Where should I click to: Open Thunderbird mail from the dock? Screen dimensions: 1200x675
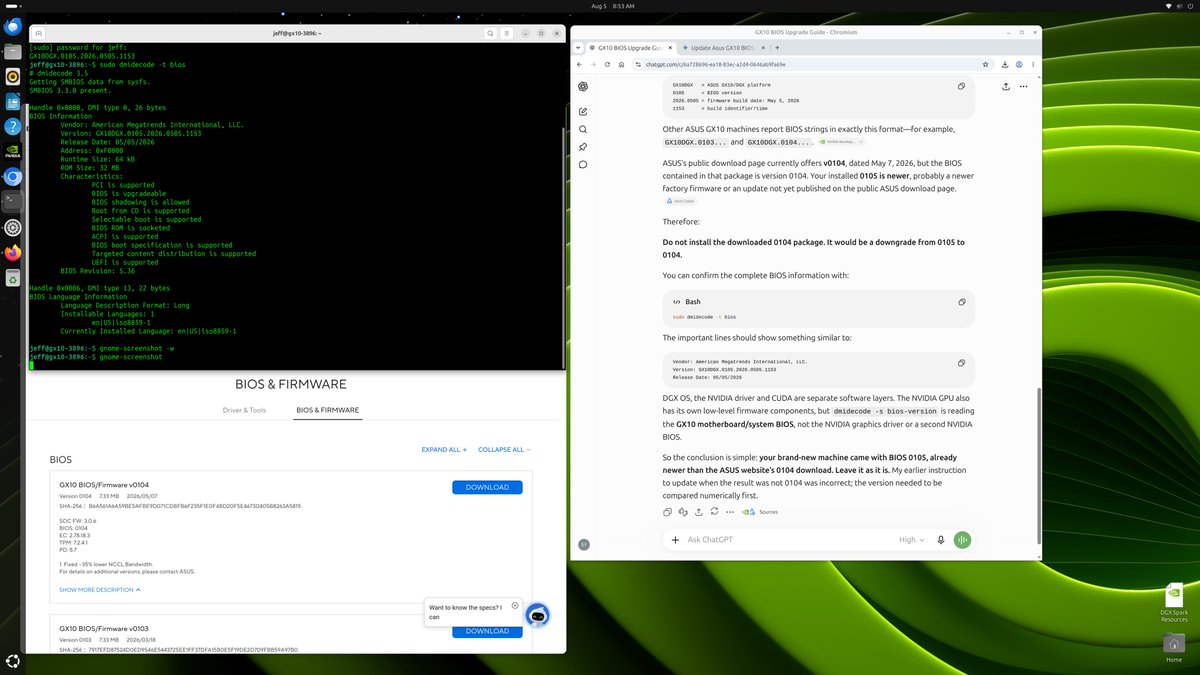coord(13,25)
